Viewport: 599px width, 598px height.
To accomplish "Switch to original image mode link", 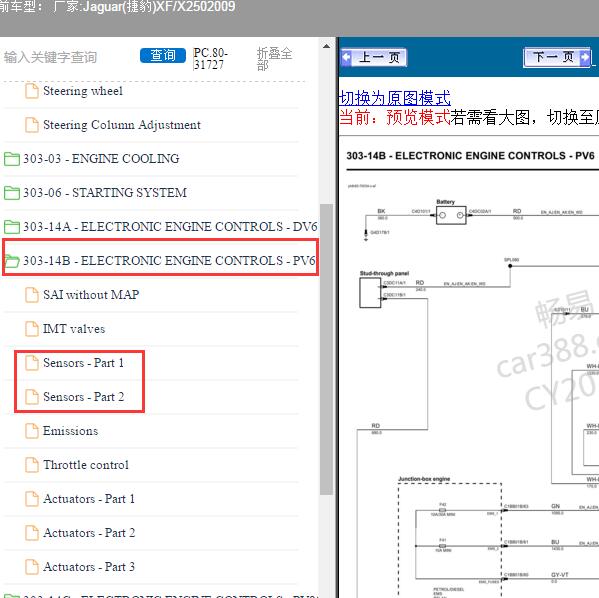I will click(x=395, y=98).
